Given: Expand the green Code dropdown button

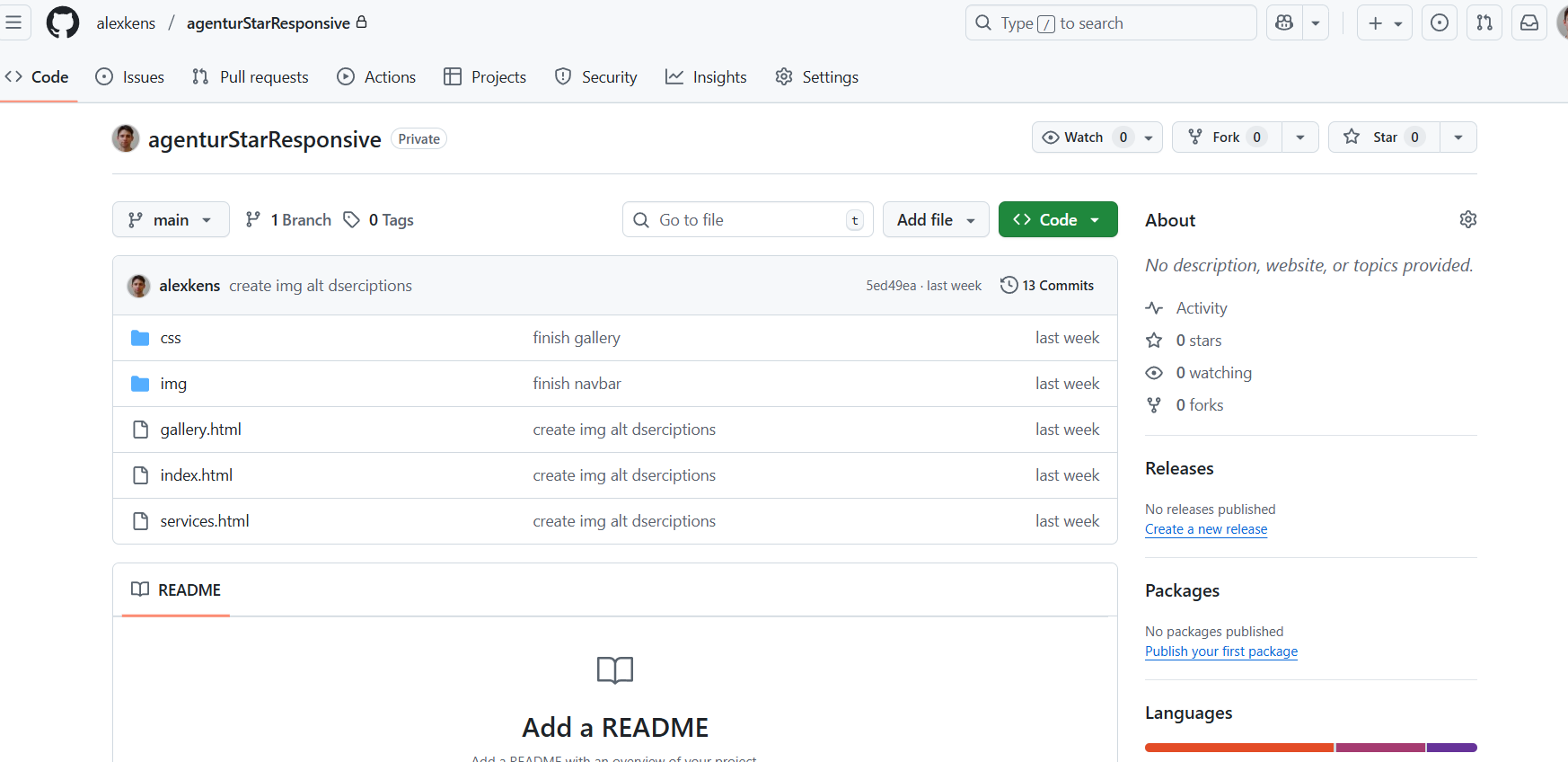Looking at the screenshot, I should (x=1058, y=219).
